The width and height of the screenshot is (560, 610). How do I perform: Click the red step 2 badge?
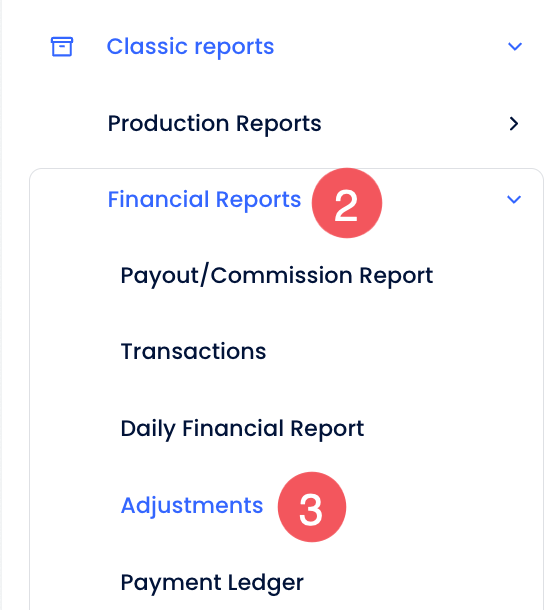tap(347, 203)
